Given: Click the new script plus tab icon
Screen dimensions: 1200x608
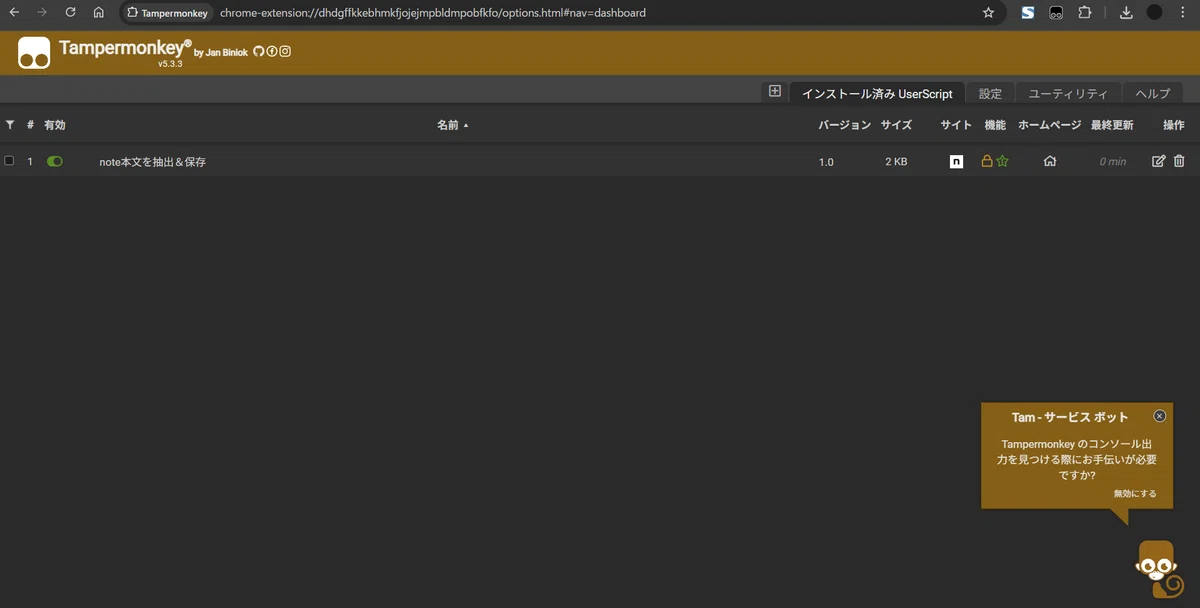Looking at the screenshot, I should pyautogui.click(x=775, y=91).
